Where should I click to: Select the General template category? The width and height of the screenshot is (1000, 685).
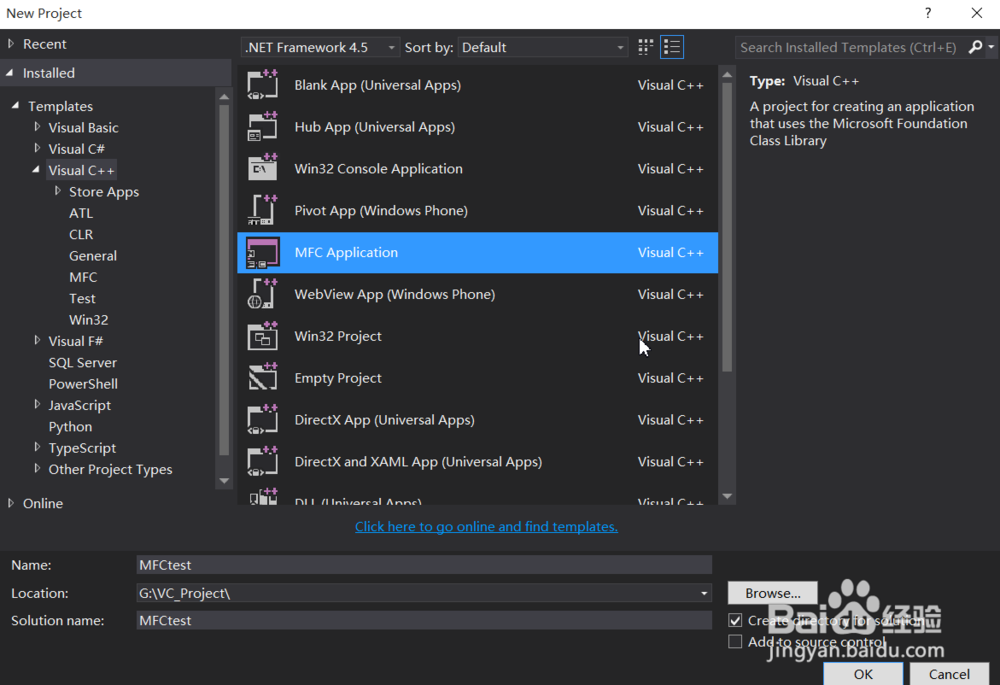point(93,256)
